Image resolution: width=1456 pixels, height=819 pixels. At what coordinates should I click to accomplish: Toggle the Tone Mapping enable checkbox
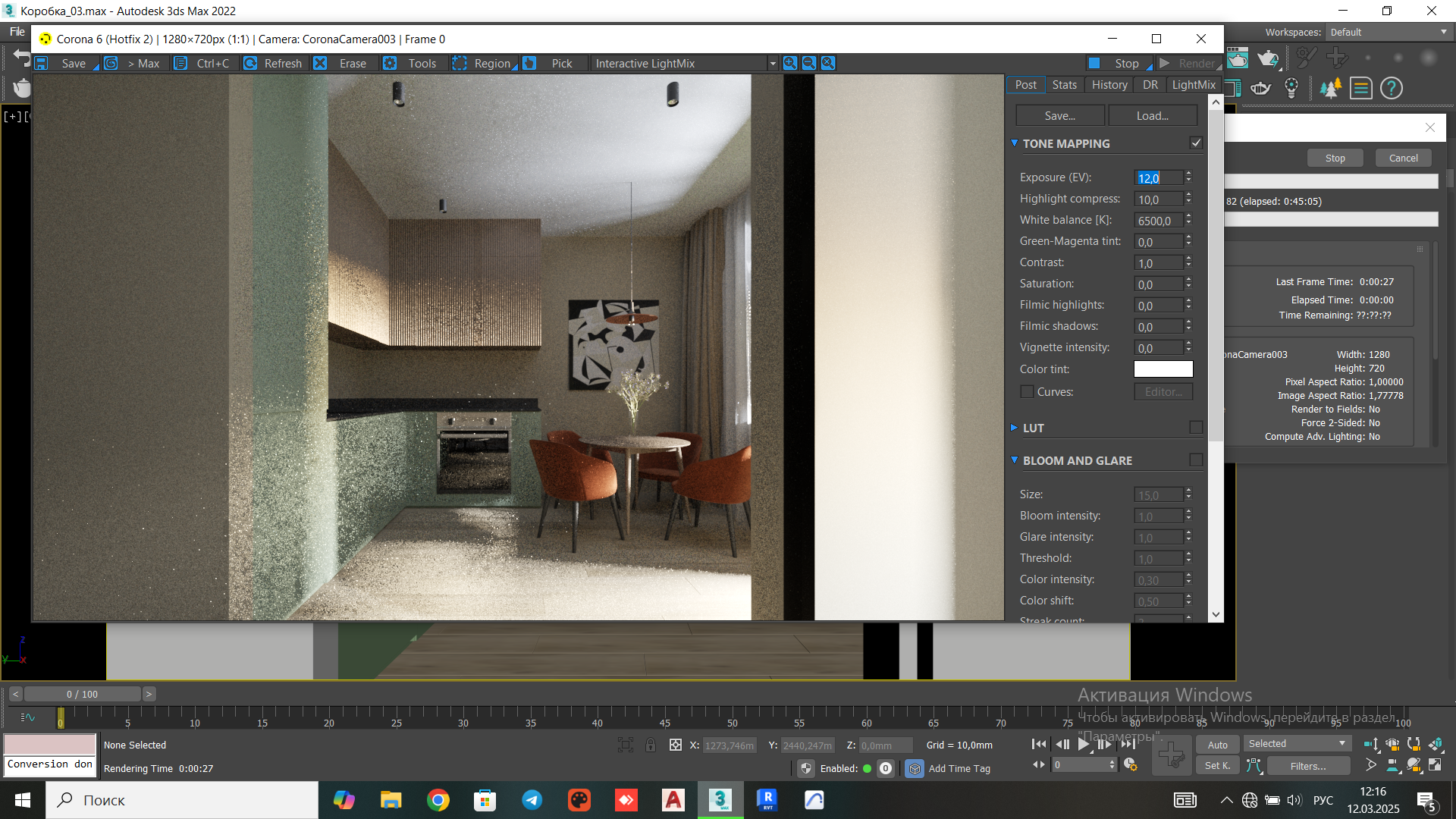[1196, 143]
